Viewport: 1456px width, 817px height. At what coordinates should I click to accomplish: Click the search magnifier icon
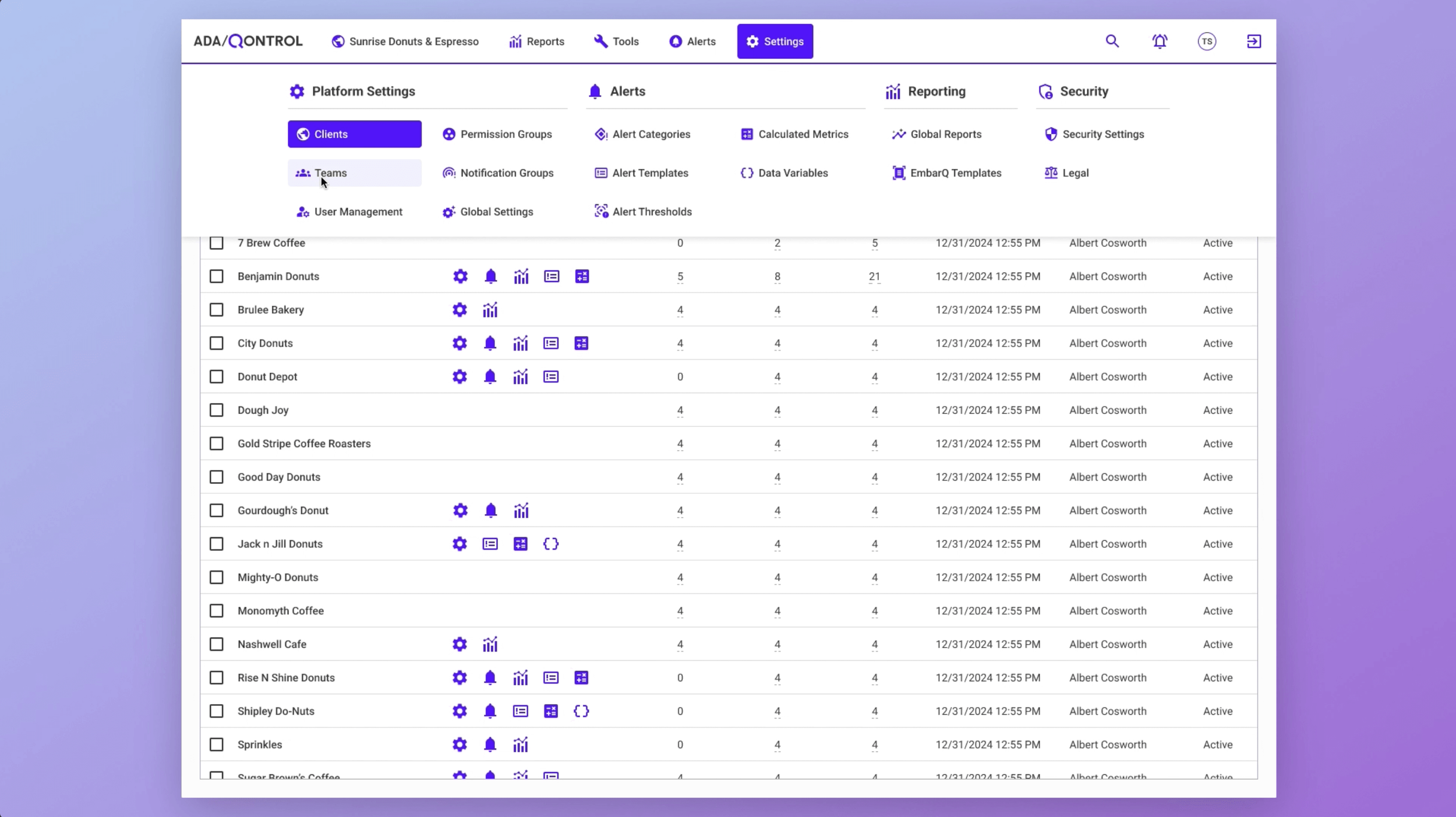[x=1112, y=41]
